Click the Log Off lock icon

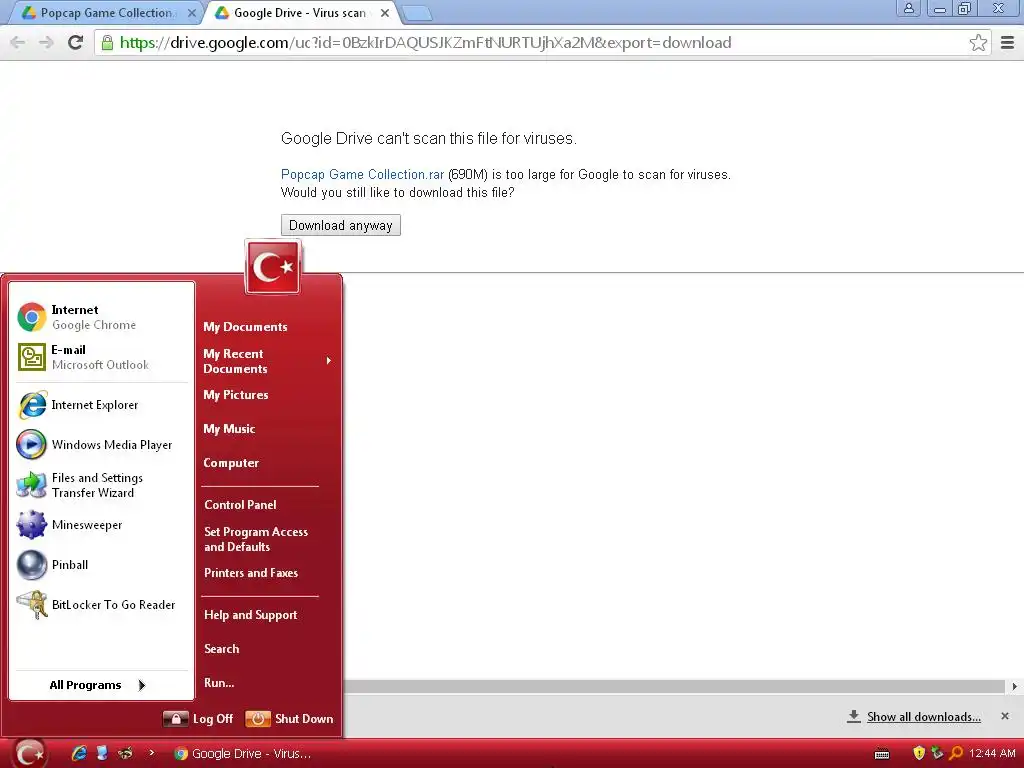pos(176,718)
